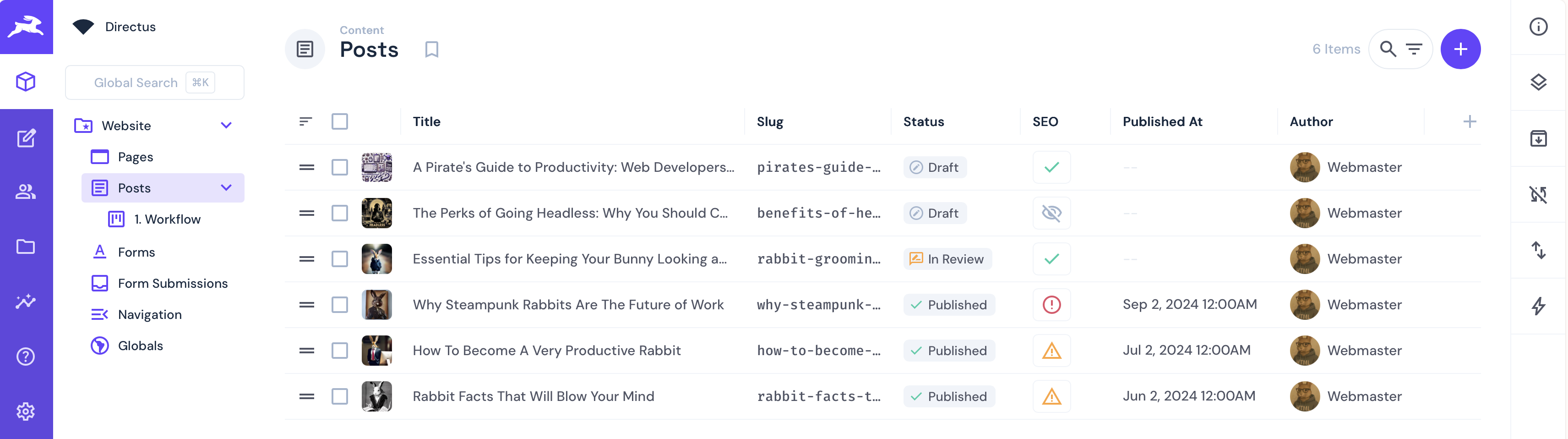The height and width of the screenshot is (439, 1568).
Task: Bookmark the Posts collection
Action: tap(431, 49)
